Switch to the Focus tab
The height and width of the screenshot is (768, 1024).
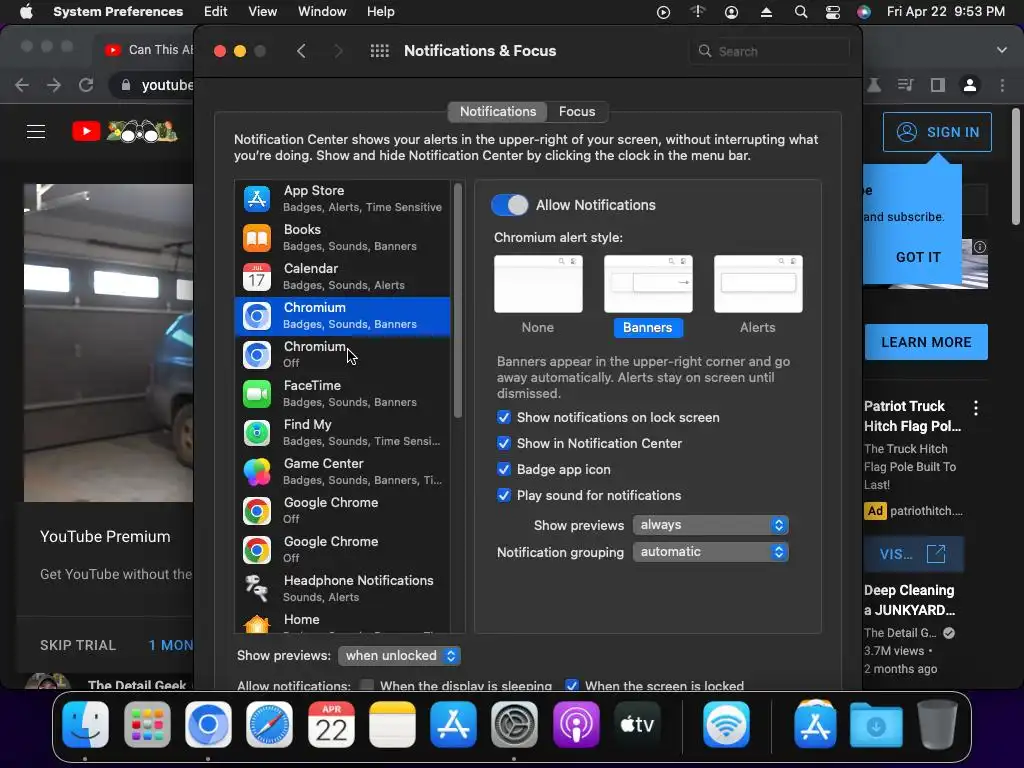click(577, 112)
